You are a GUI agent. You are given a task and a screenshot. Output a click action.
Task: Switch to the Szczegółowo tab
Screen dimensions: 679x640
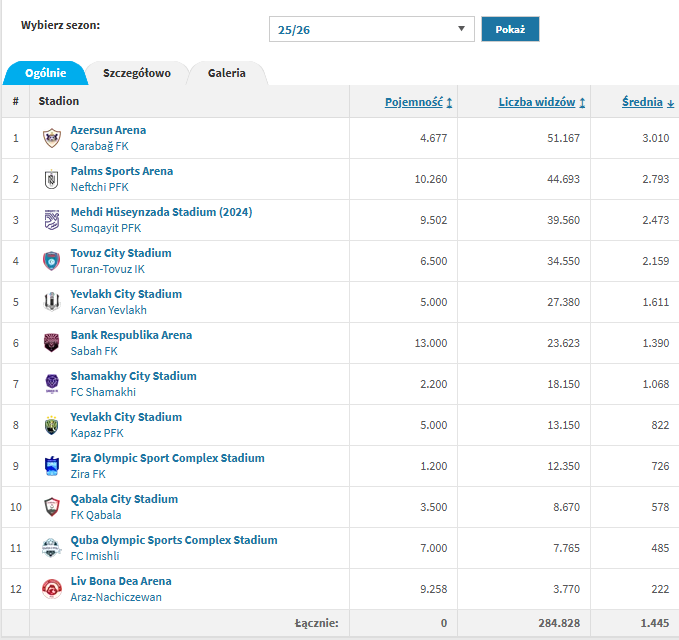tap(137, 73)
